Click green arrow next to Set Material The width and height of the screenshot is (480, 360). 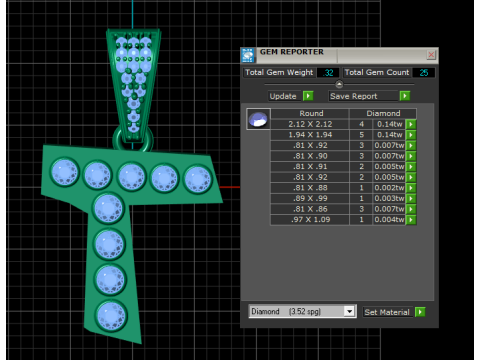coord(420,312)
